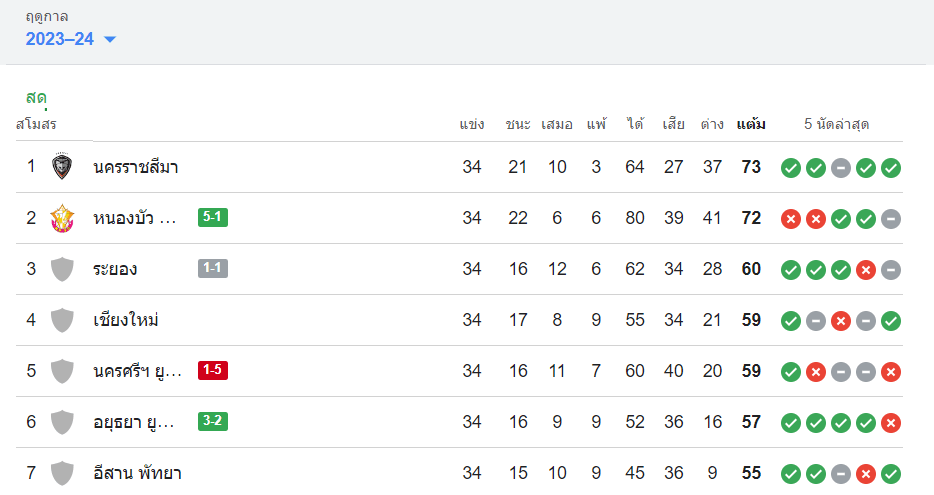934x495 pixels.
Task: Open team เชียงใหม่ link
Action: click(126, 320)
